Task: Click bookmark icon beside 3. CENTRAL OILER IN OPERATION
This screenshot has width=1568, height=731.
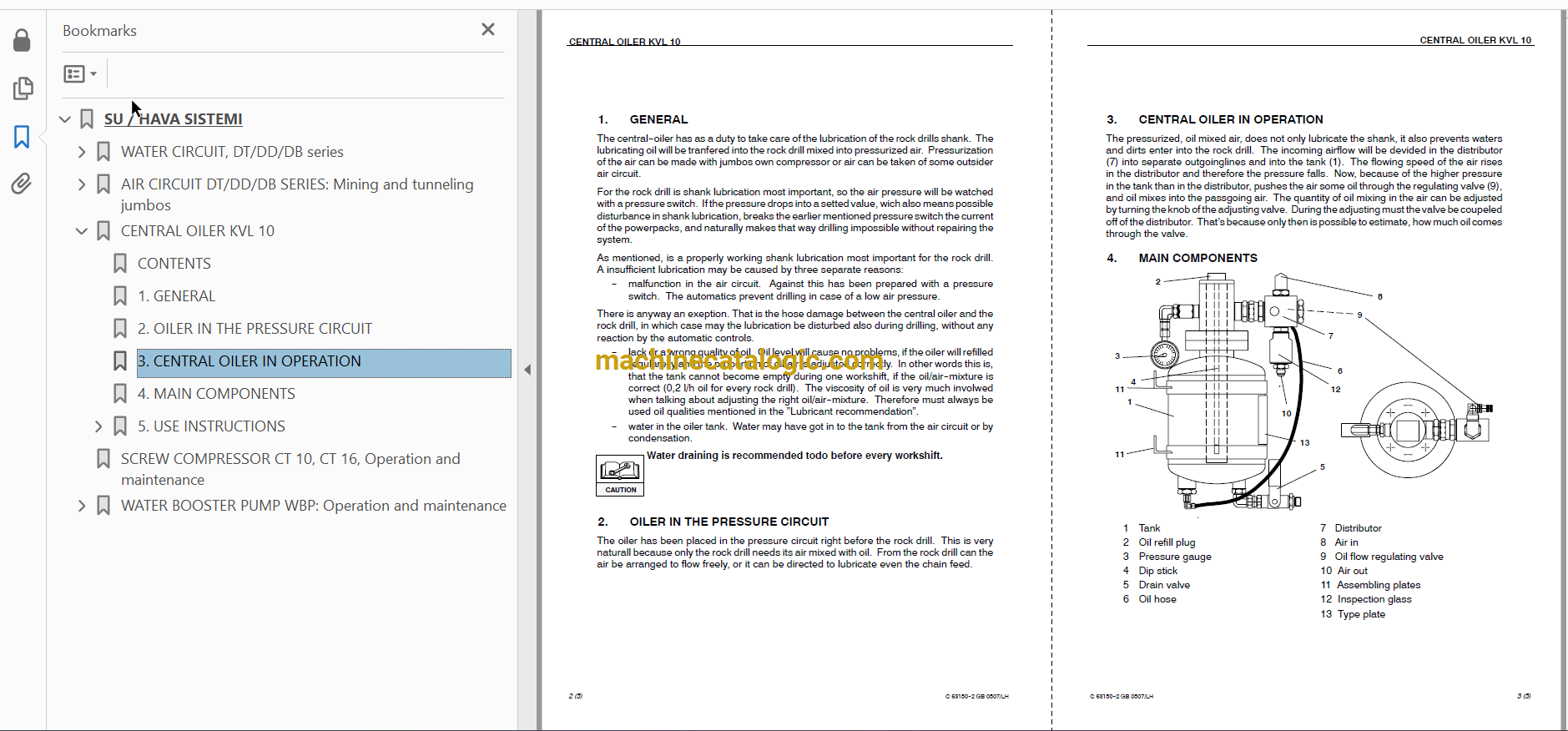Action: point(120,361)
